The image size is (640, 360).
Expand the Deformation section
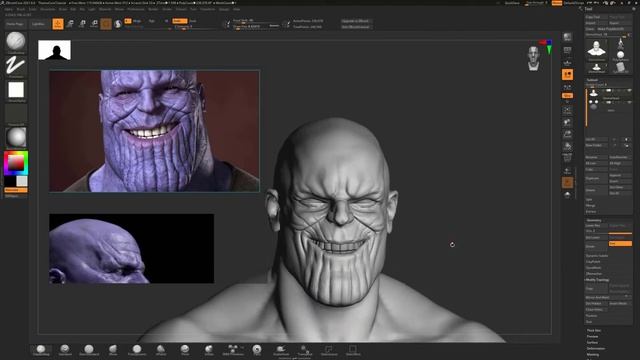tap(596, 349)
